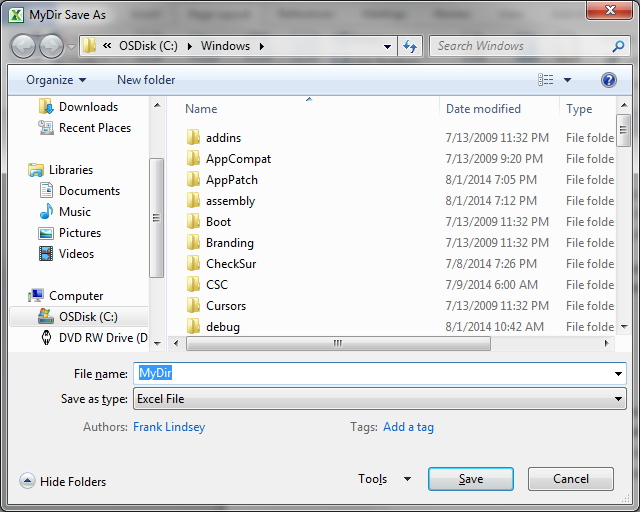Viewport: 640px width, 512px height.
Task: Close the MyDir Save As dialog
Action: (609, 10)
